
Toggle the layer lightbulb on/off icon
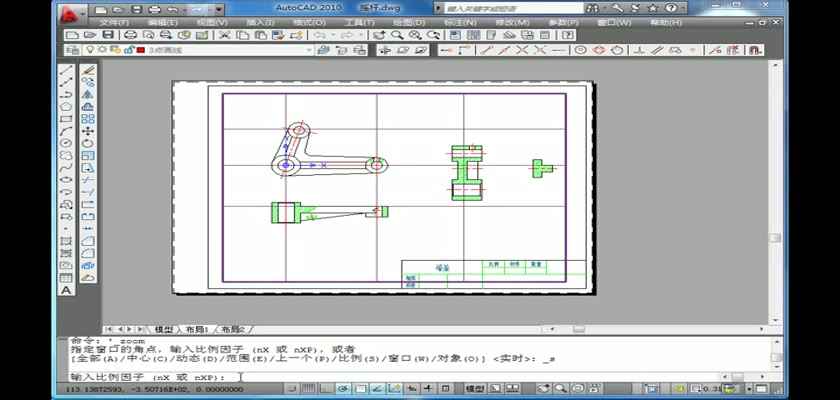(89, 49)
